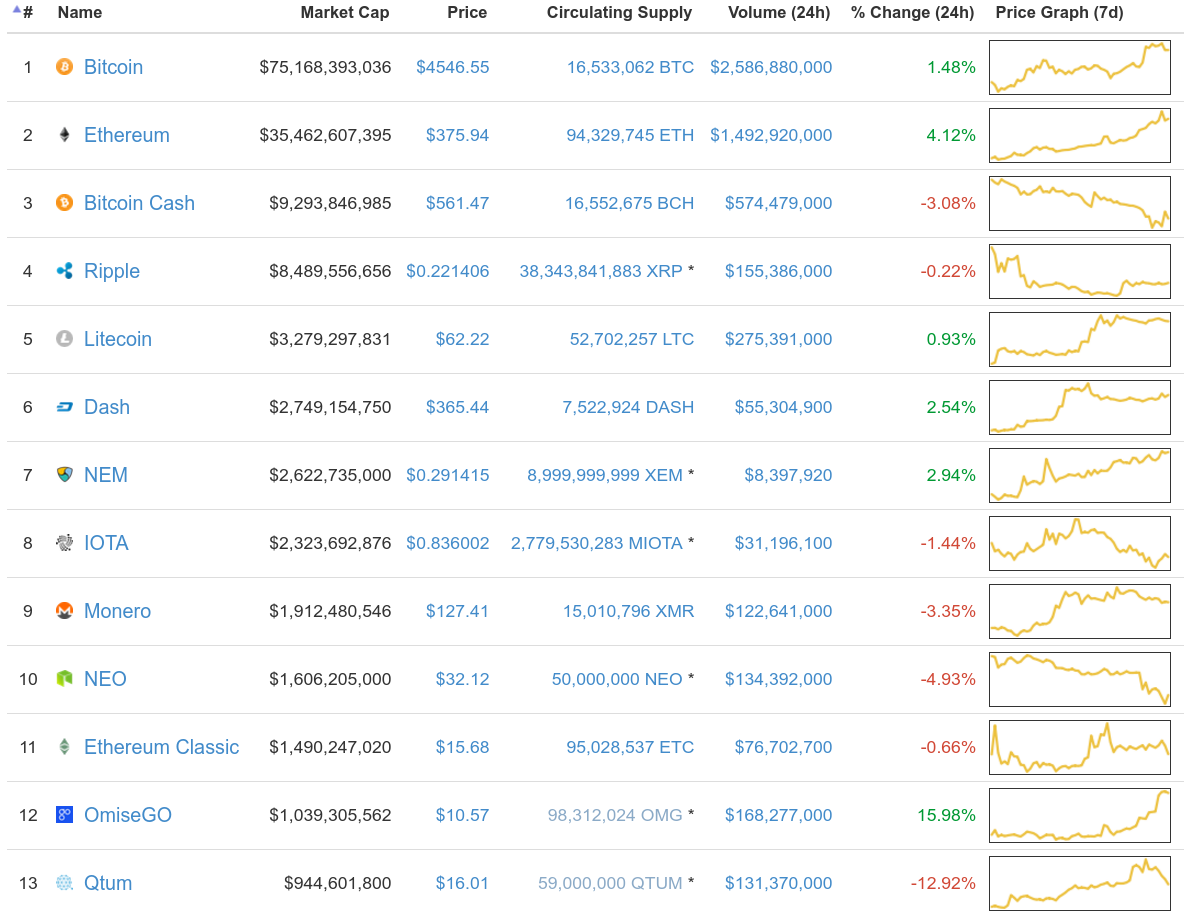Click circulating supply 16,533,062 BTC
Viewport: 1189px width, 914px height.
click(x=630, y=67)
